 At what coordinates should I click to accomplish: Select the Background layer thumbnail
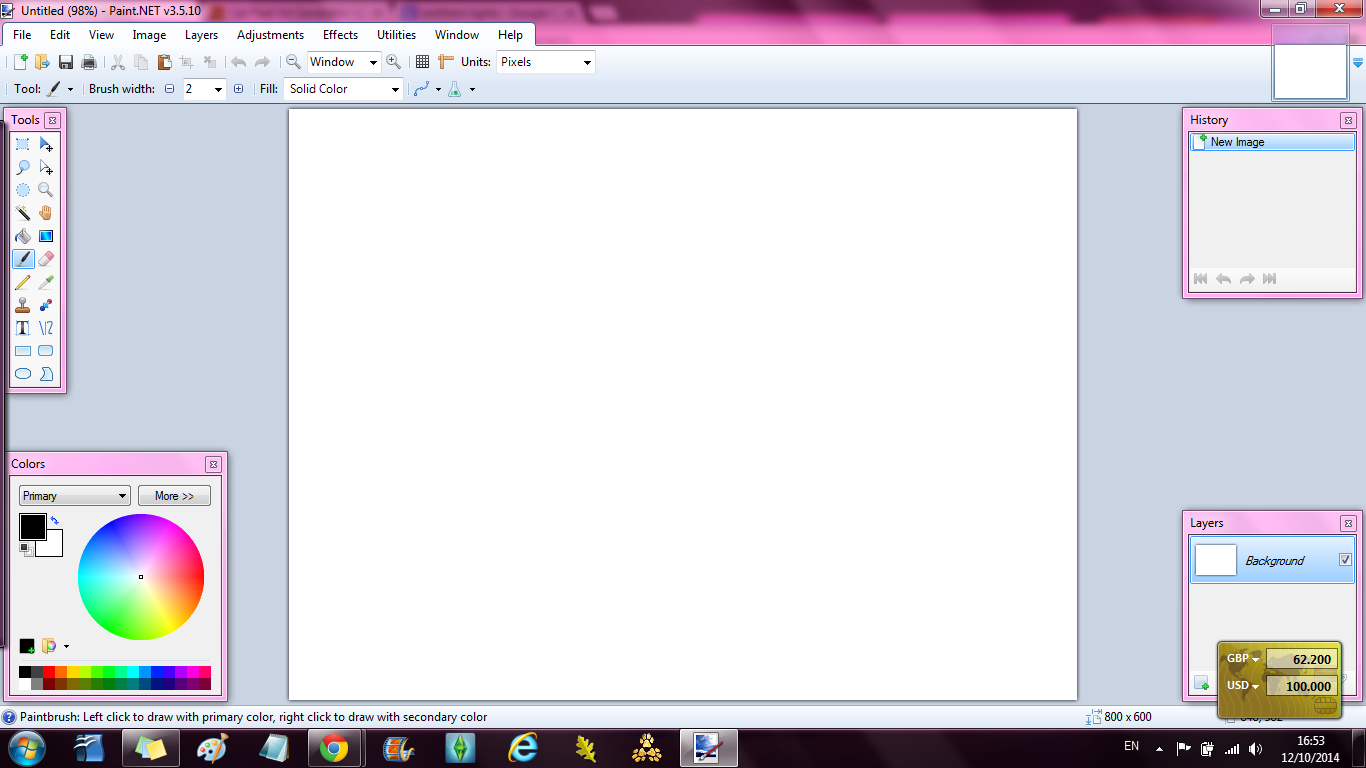pos(1216,560)
